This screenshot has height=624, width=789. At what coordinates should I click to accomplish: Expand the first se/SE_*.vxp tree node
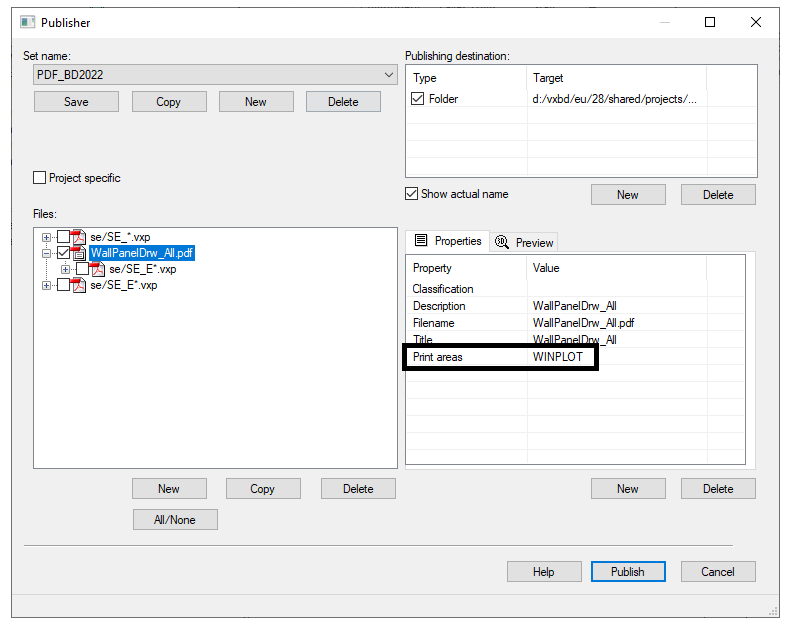tap(46, 237)
